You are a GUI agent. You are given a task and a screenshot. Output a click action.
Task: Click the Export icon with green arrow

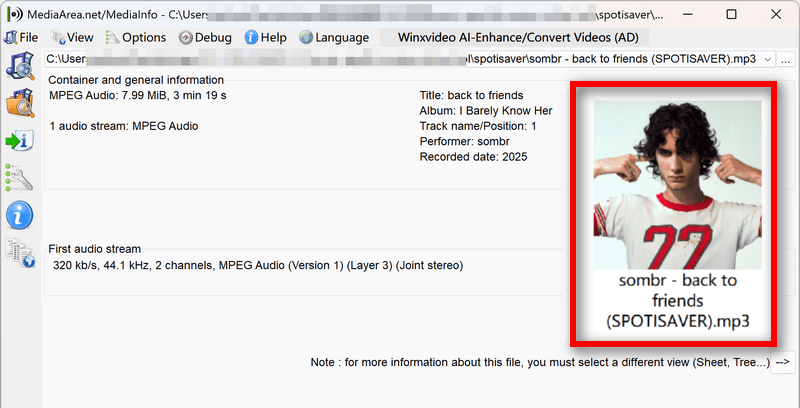click(19, 141)
